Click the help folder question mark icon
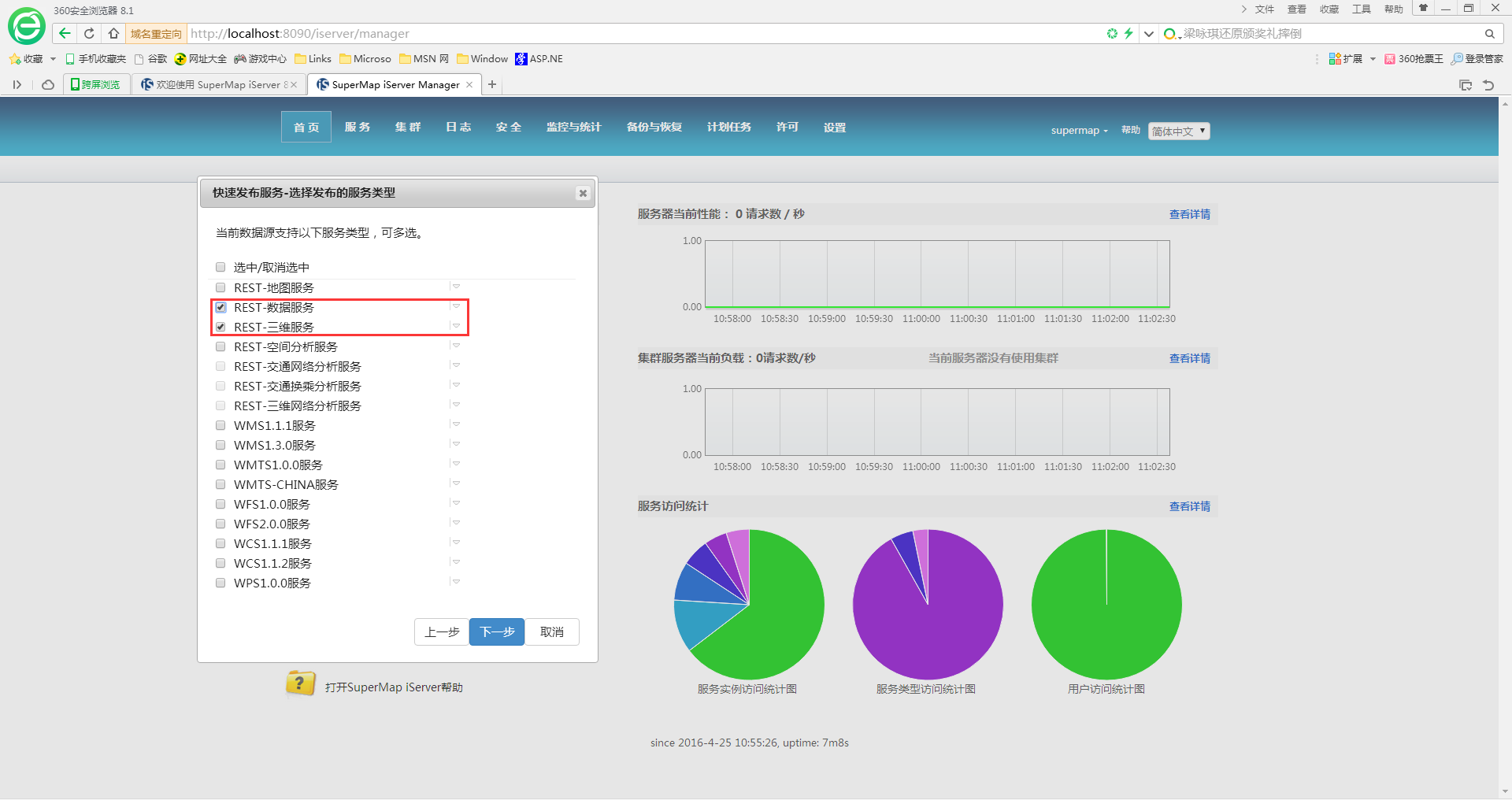The width and height of the screenshot is (1512, 800). [x=300, y=683]
